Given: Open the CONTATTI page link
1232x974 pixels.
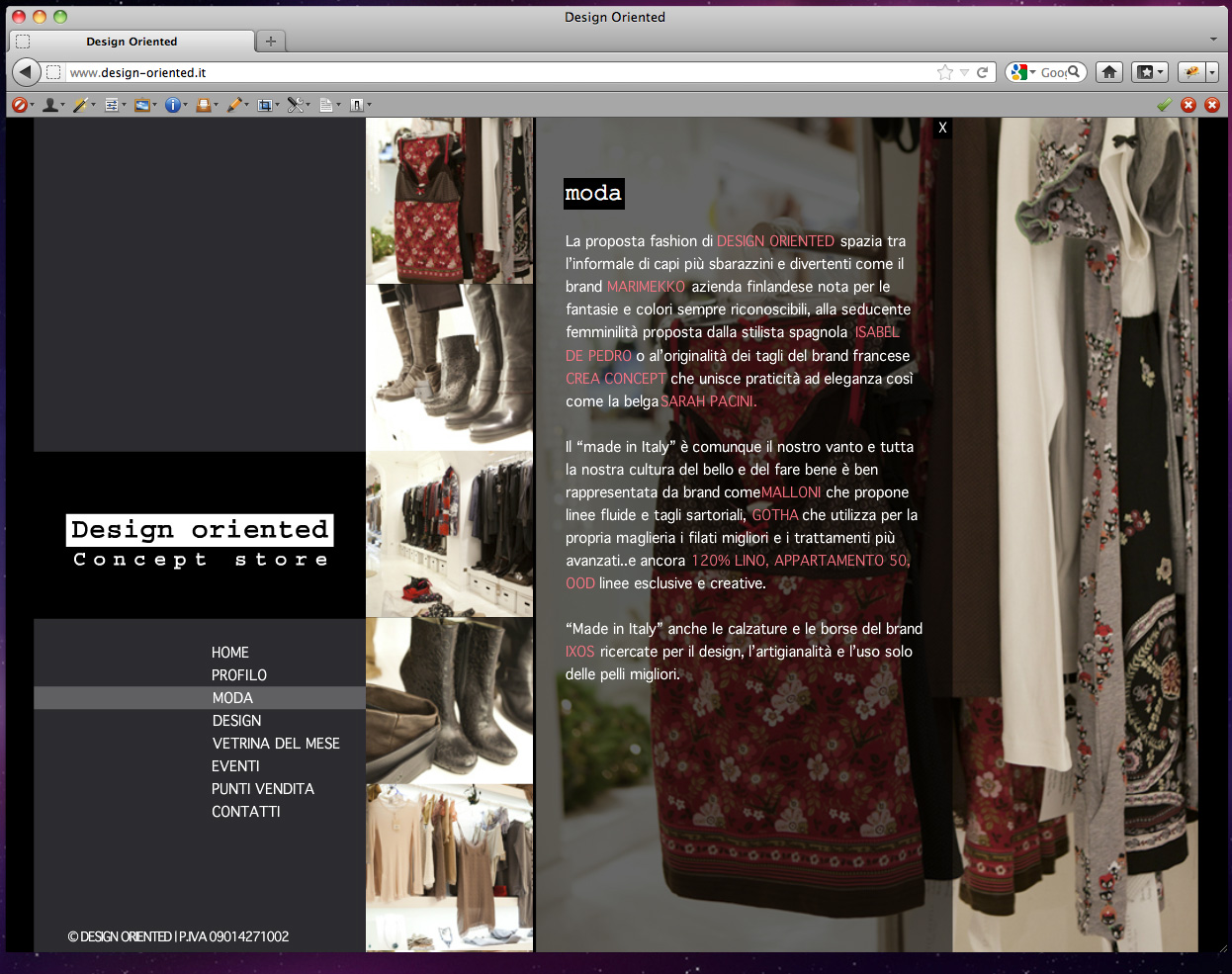Looking at the screenshot, I should click(246, 812).
